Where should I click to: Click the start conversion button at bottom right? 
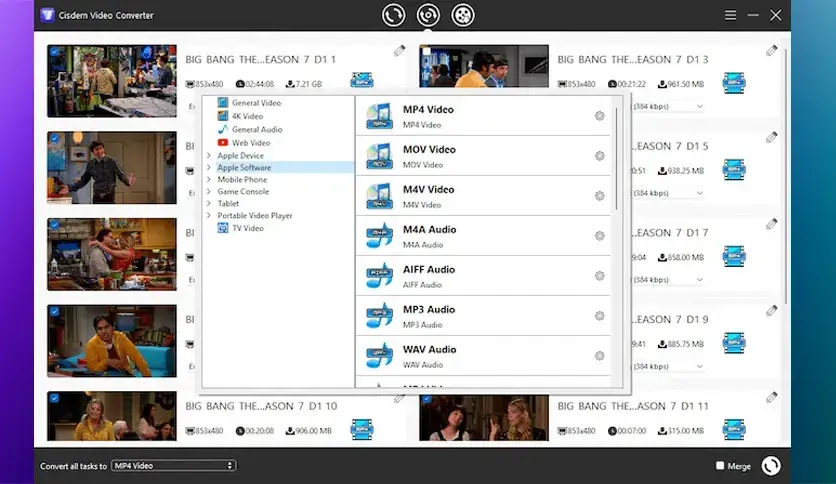click(771, 466)
